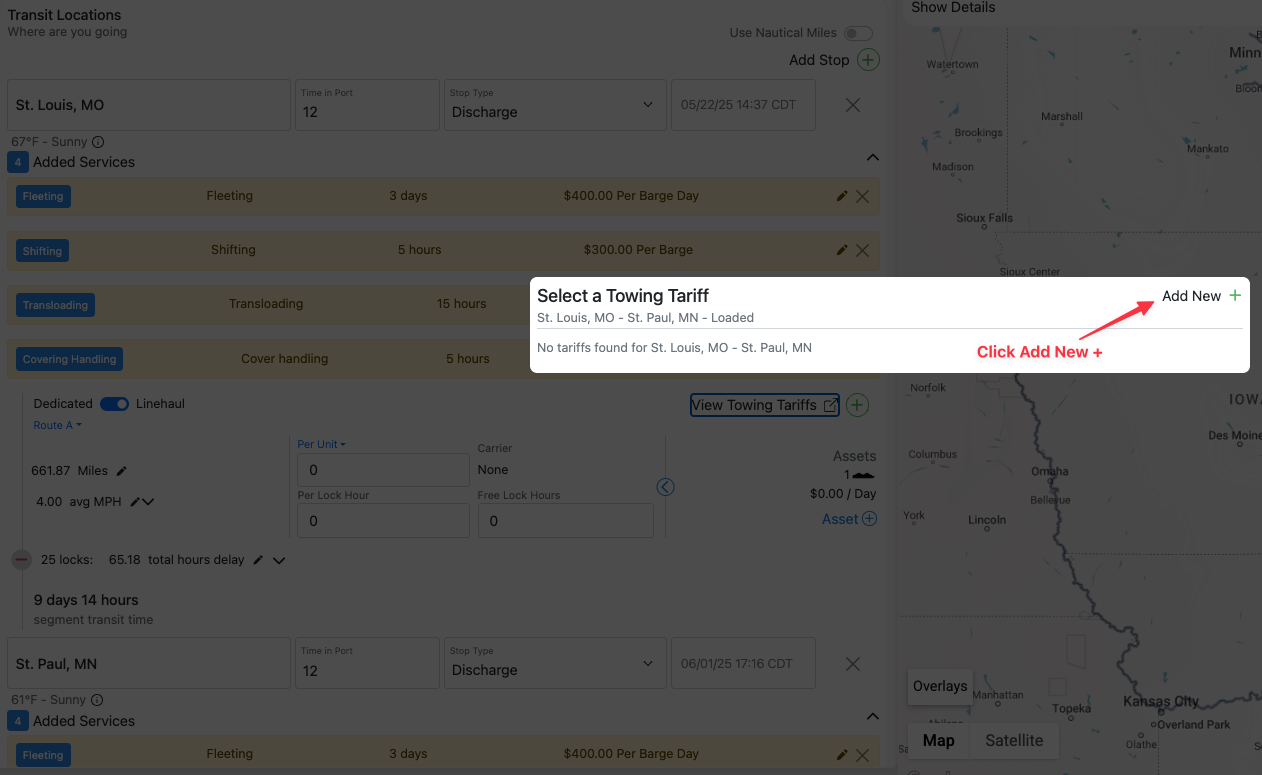1262x775 pixels.
Task: Open the St. Louis Stop Type dropdown
Action: 555,105
